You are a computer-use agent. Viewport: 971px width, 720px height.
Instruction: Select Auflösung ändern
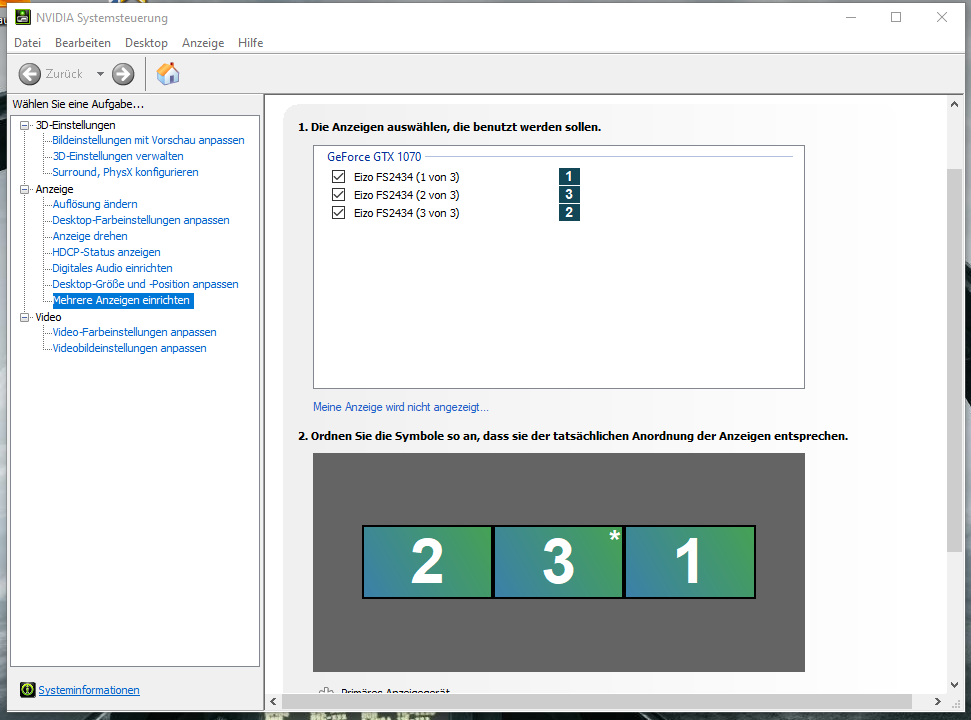tap(95, 204)
